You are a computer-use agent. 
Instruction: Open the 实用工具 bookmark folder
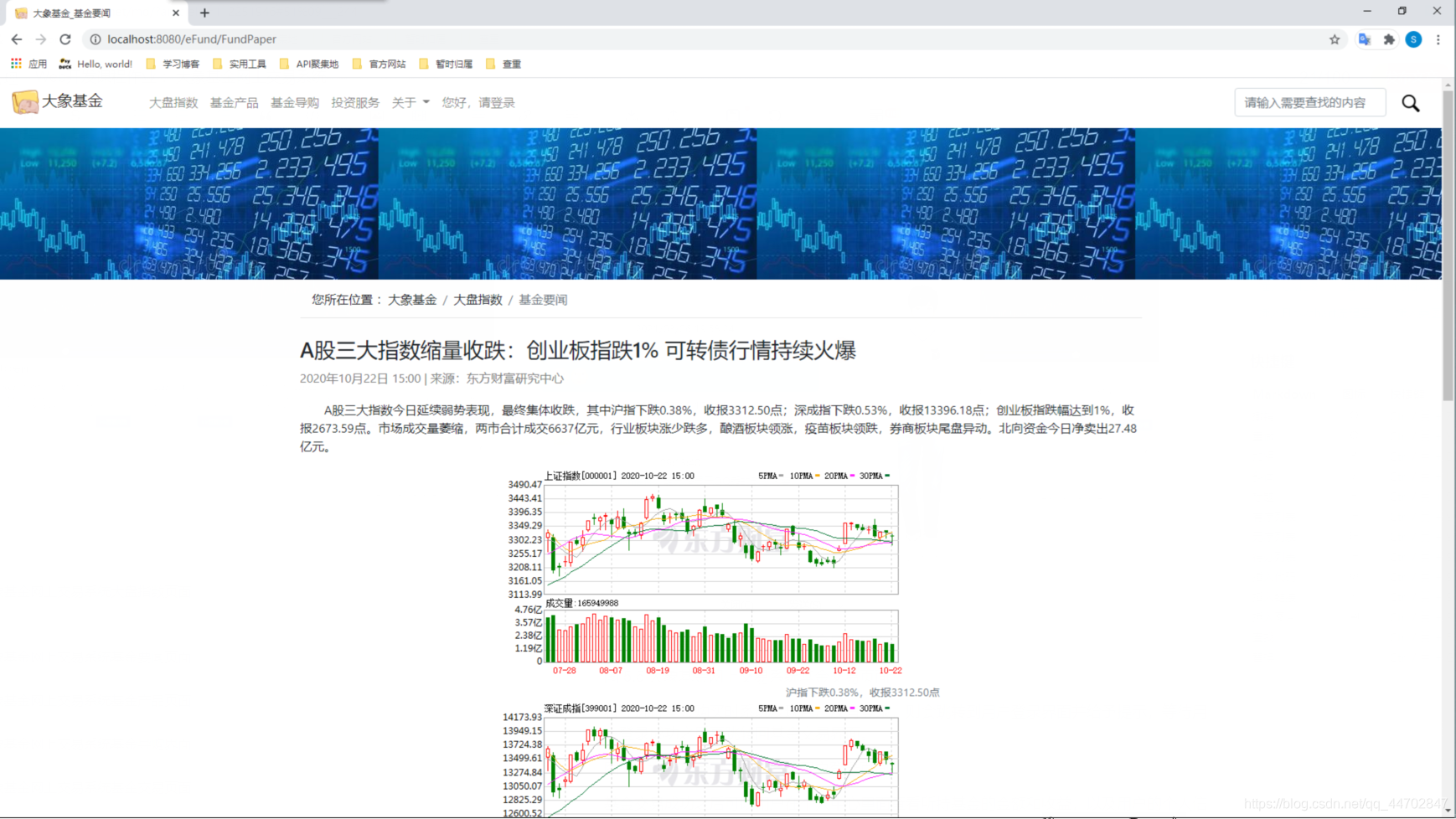(240, 64)
